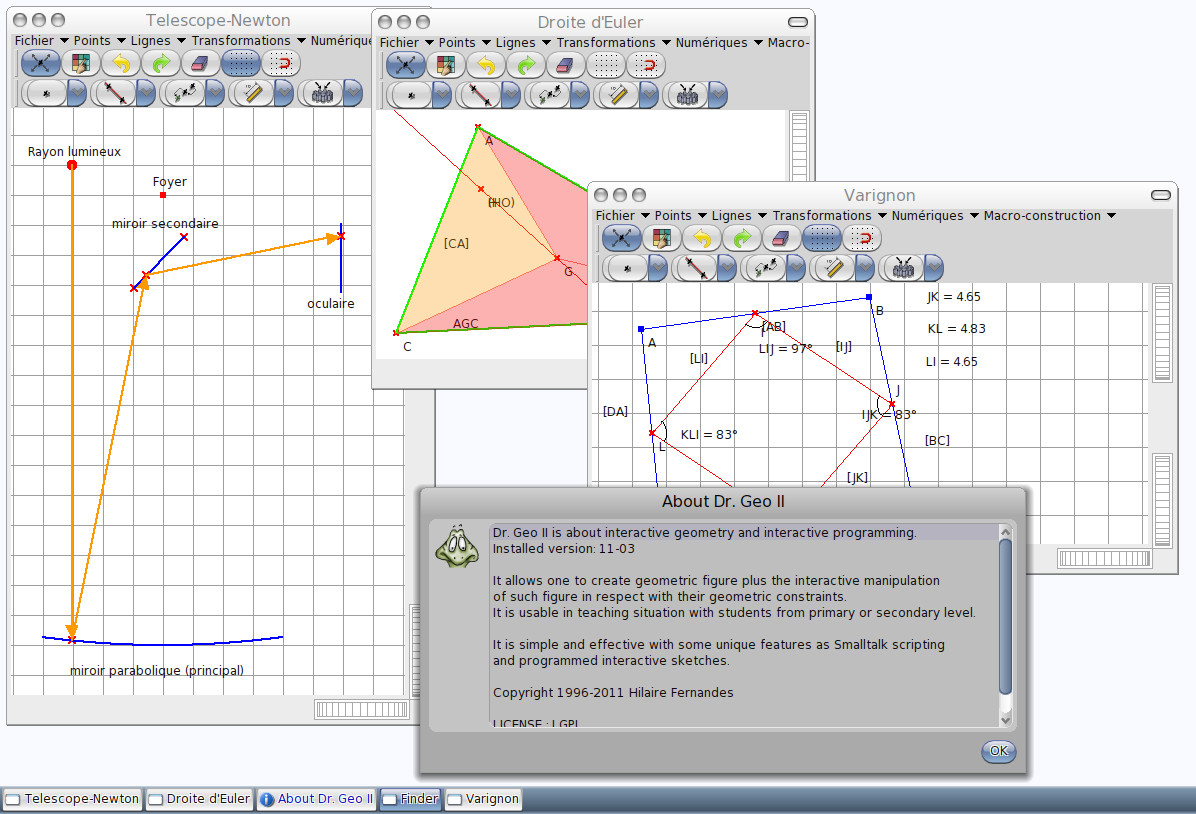Screen dimensions: 1196x814
Task: Switch to Varignon in the taskbar
Action: coord(484,799)
